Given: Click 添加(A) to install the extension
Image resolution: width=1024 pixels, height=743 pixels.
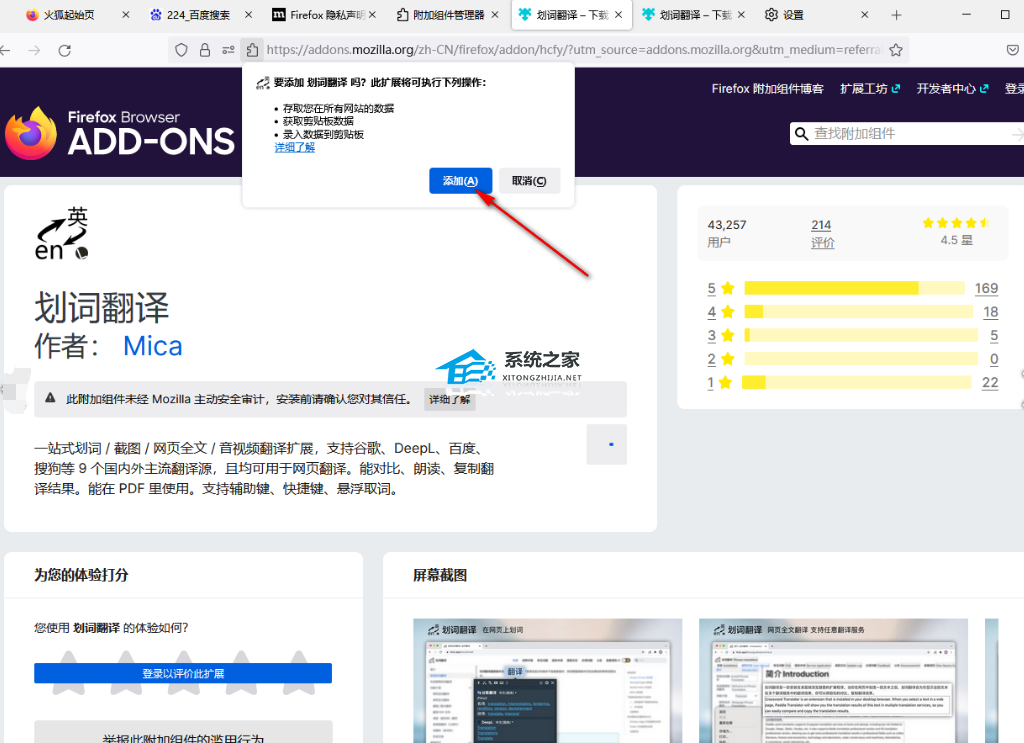Looking at the screenshot, I should (460, 181).
